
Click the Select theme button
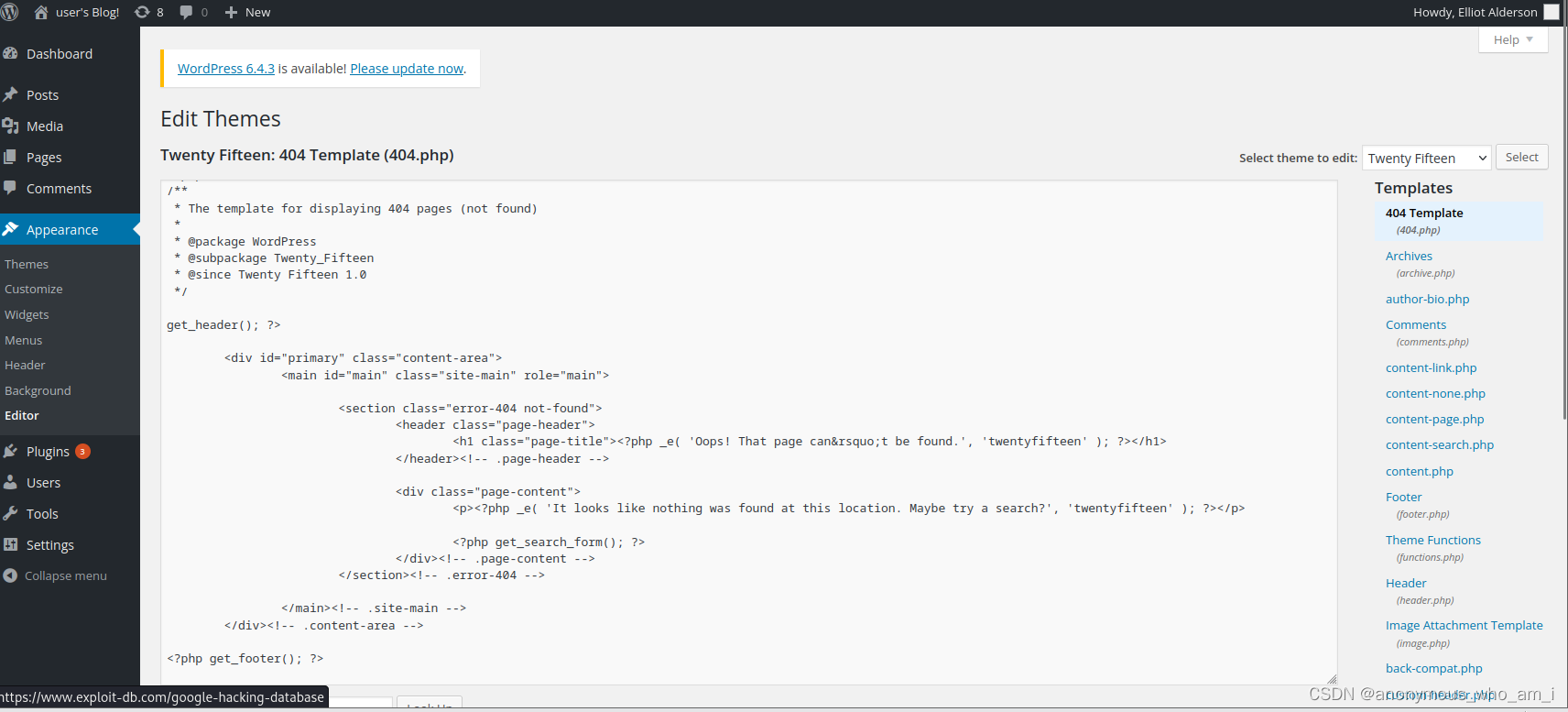(x=1522, y=157)
